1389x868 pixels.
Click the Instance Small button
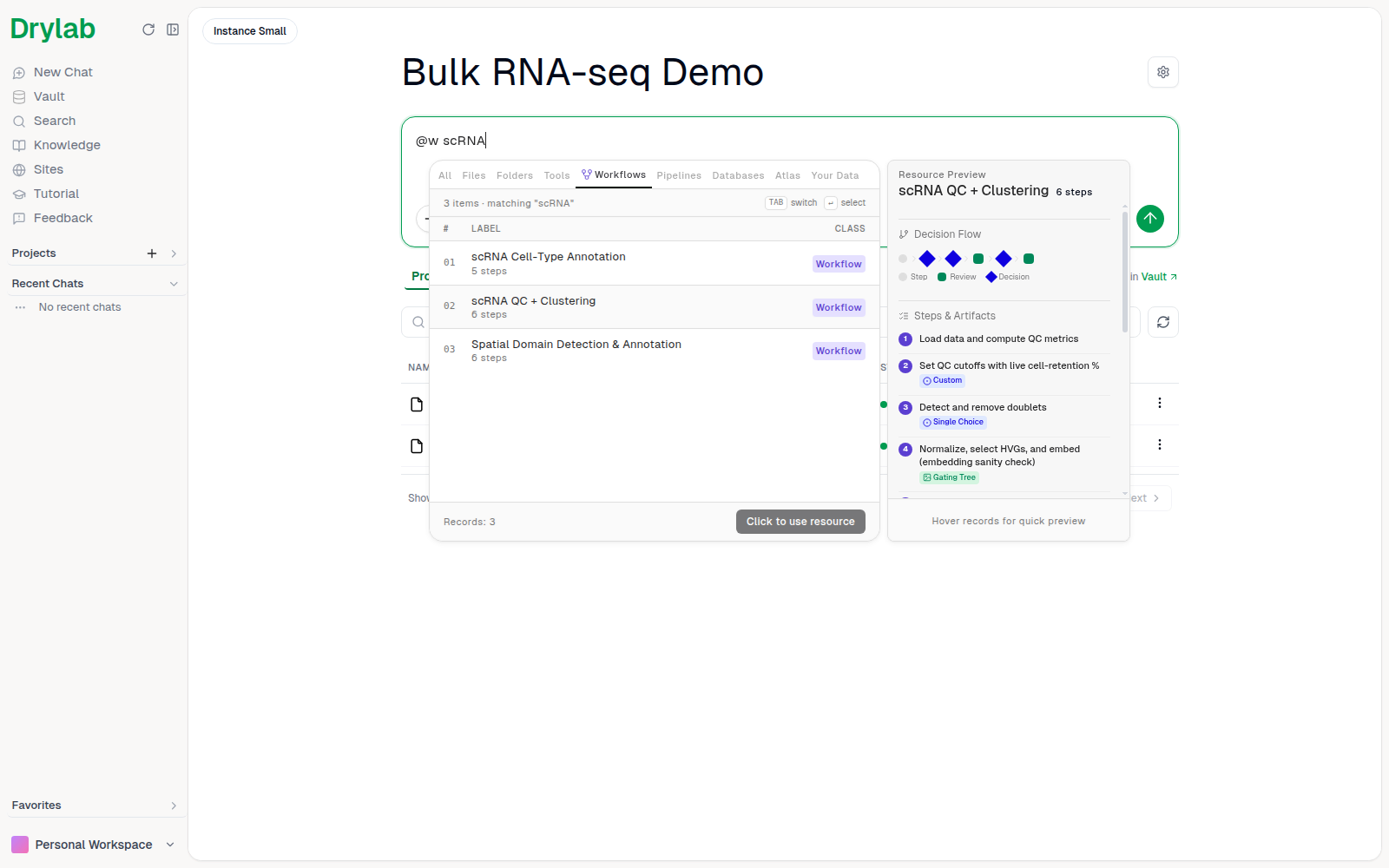coord(250,31)
